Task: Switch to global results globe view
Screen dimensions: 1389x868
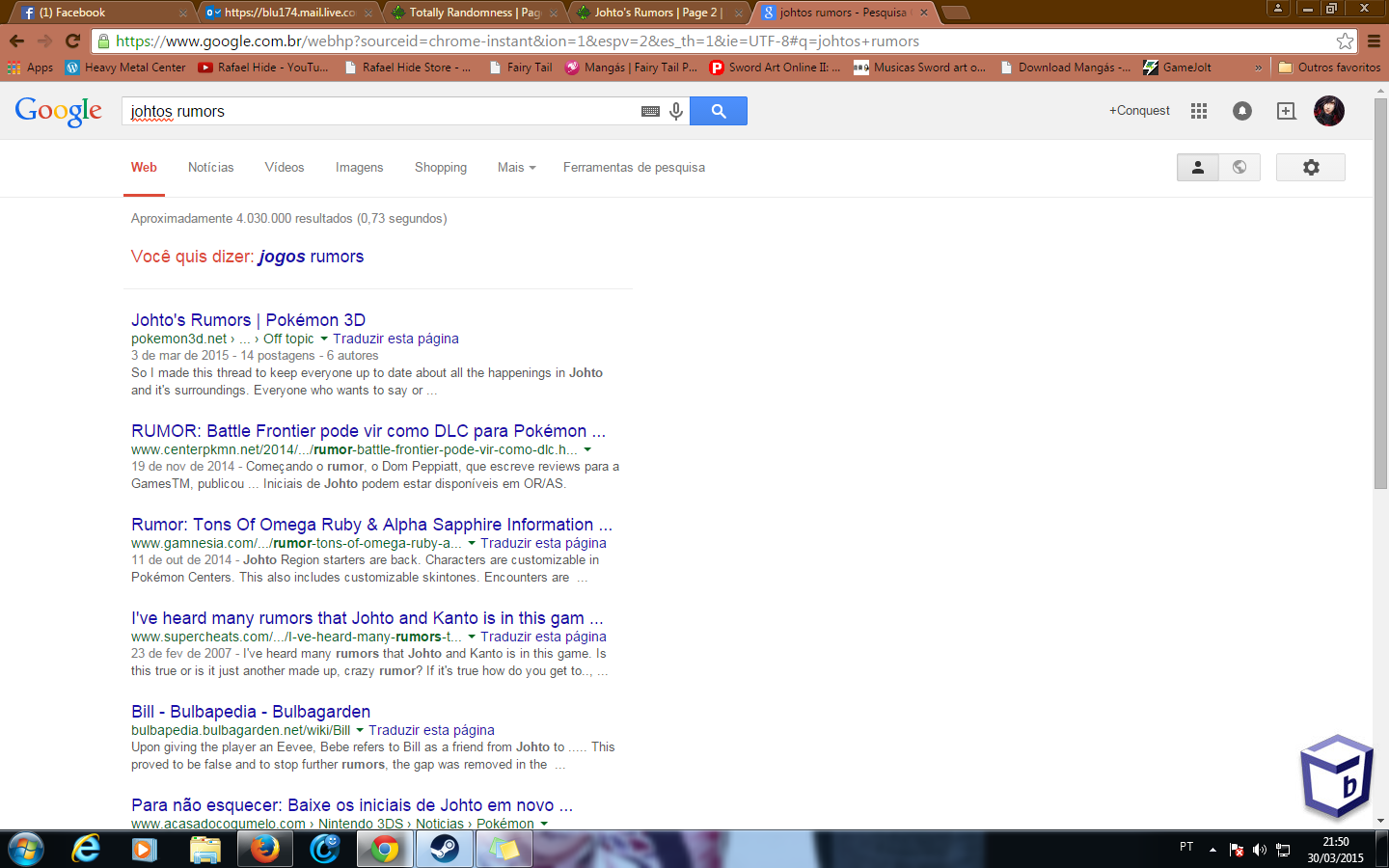Action: click(1239, 167)
